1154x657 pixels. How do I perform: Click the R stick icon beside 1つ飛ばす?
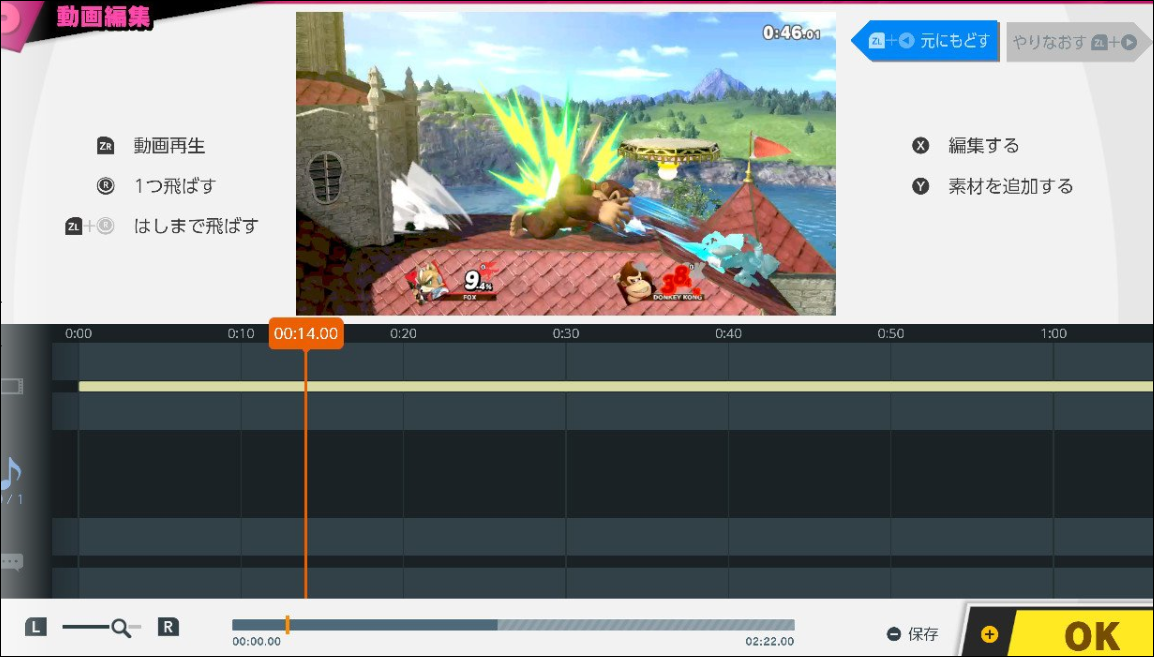coord(105,186)
